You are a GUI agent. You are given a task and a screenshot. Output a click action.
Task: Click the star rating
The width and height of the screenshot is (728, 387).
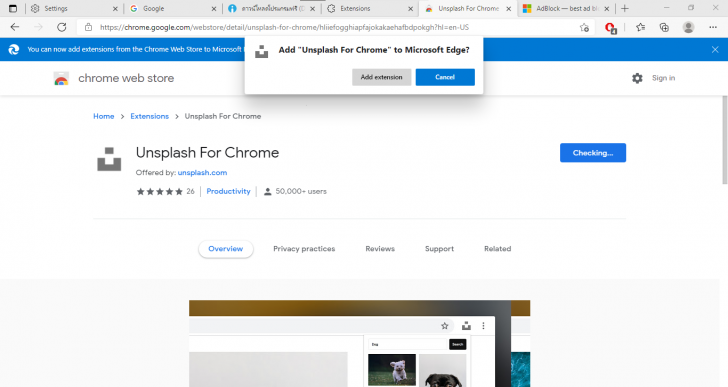[159, 191]
